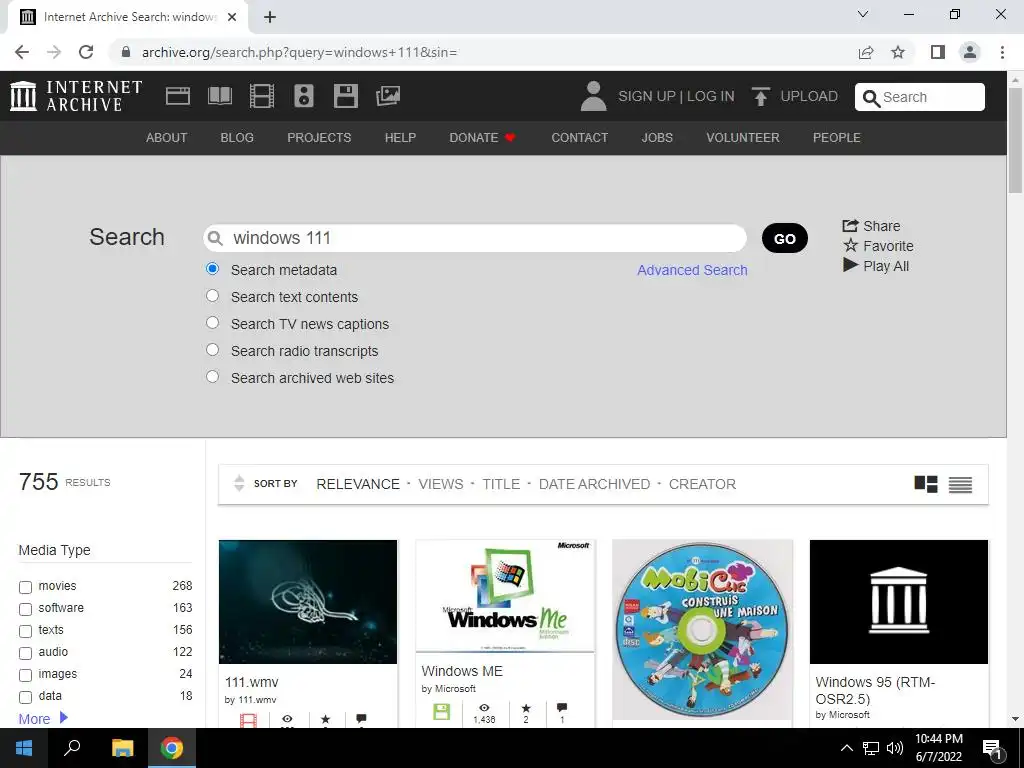Check the data media type filter
1024x768 pixels.
coord(25,697)
